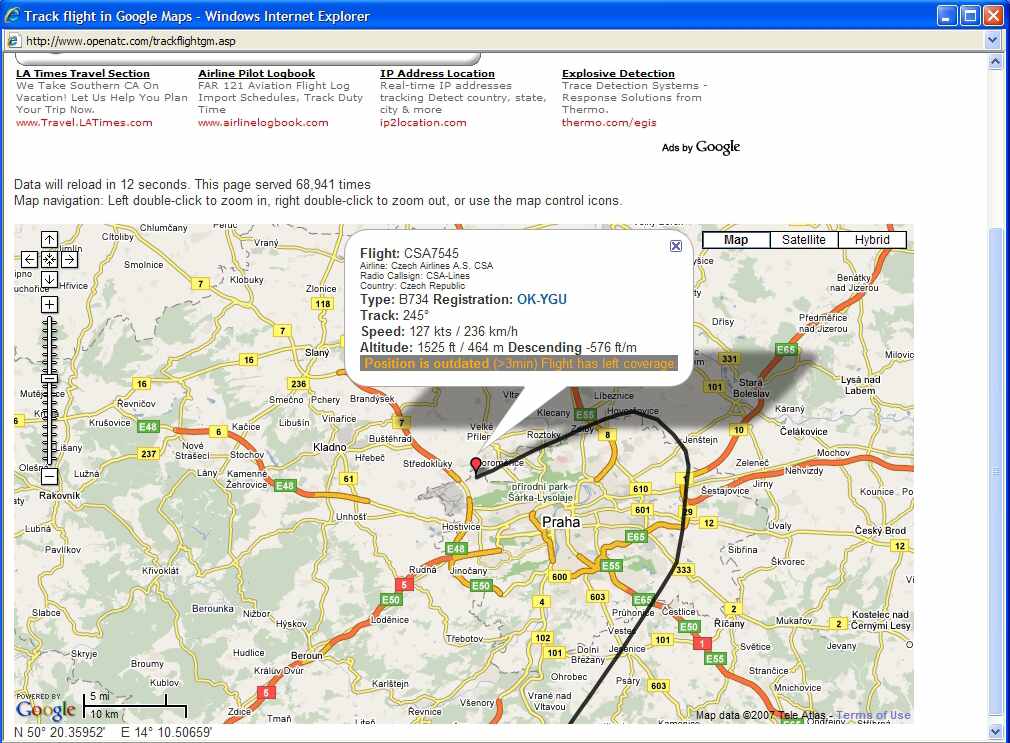This screenshot has height=743, width=1010.
Task: Click the E65 road sign near Stará Boleslav
Action: (786, 349)
